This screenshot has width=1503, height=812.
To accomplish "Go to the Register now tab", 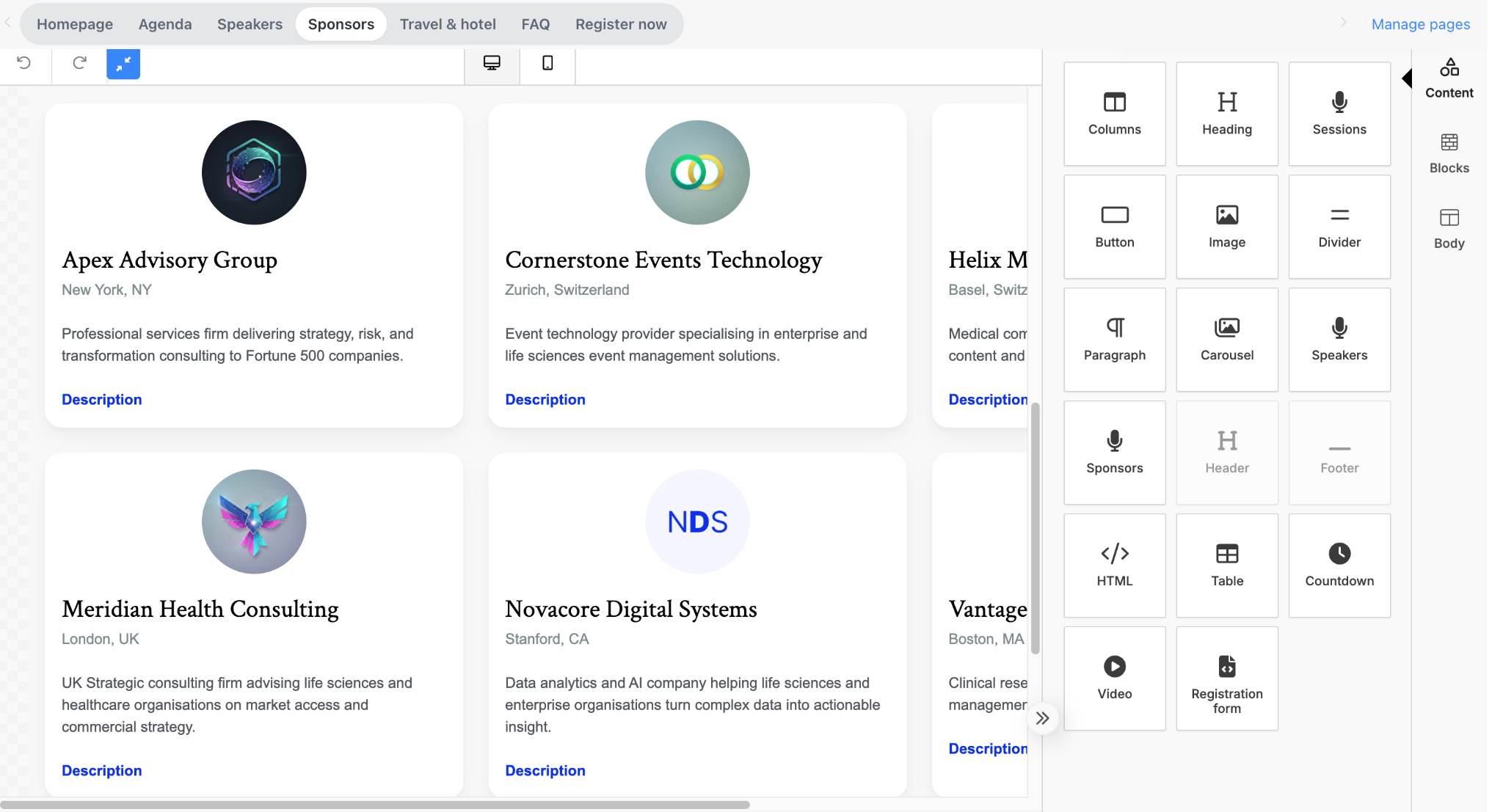I will tap(621, 24).
